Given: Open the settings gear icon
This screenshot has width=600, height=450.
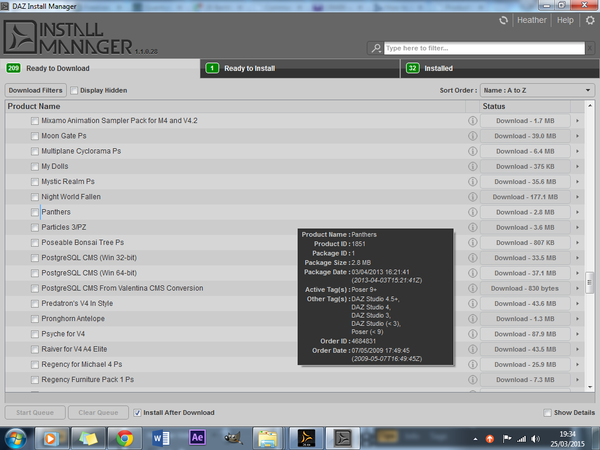Looking at the screenshot, I should click(590, 20).
